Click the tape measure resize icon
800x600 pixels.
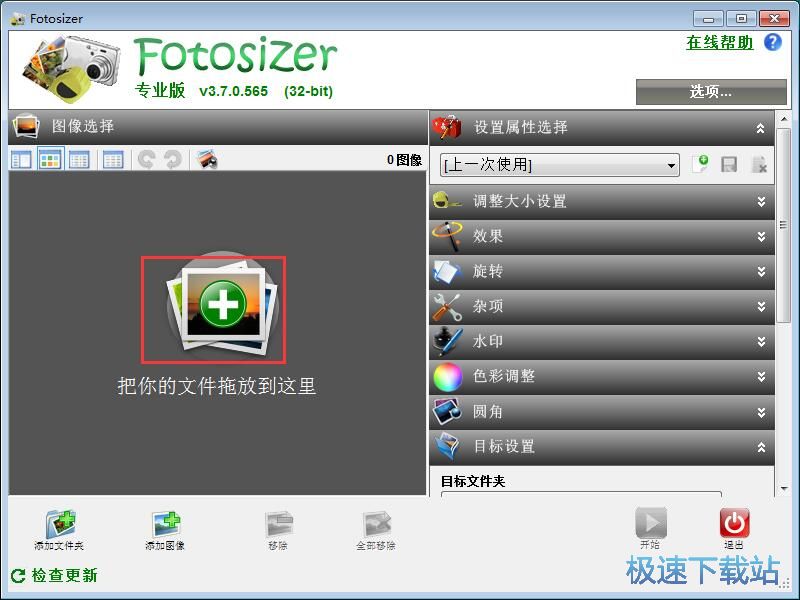click(x=447, y=200)
